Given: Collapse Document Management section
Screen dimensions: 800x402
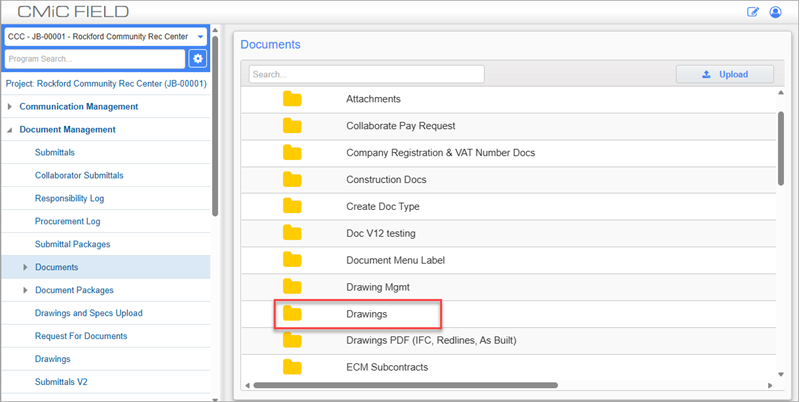Looking at the screenshot, I should 10,130.
